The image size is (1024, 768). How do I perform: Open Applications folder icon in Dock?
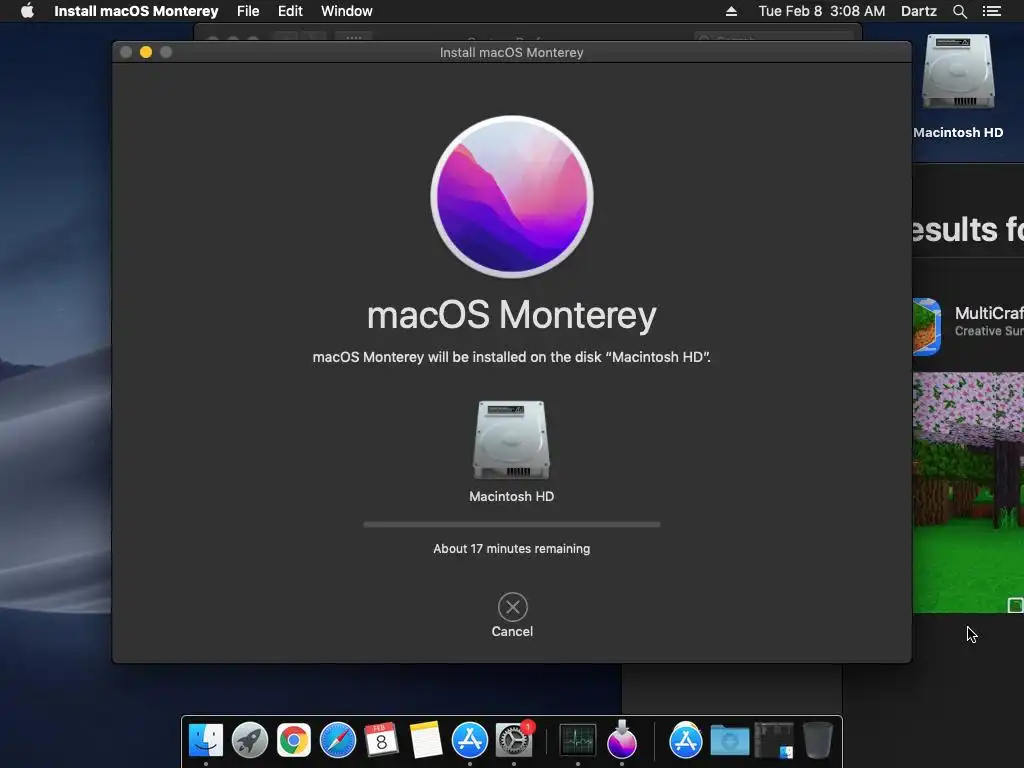coord(686,740)
